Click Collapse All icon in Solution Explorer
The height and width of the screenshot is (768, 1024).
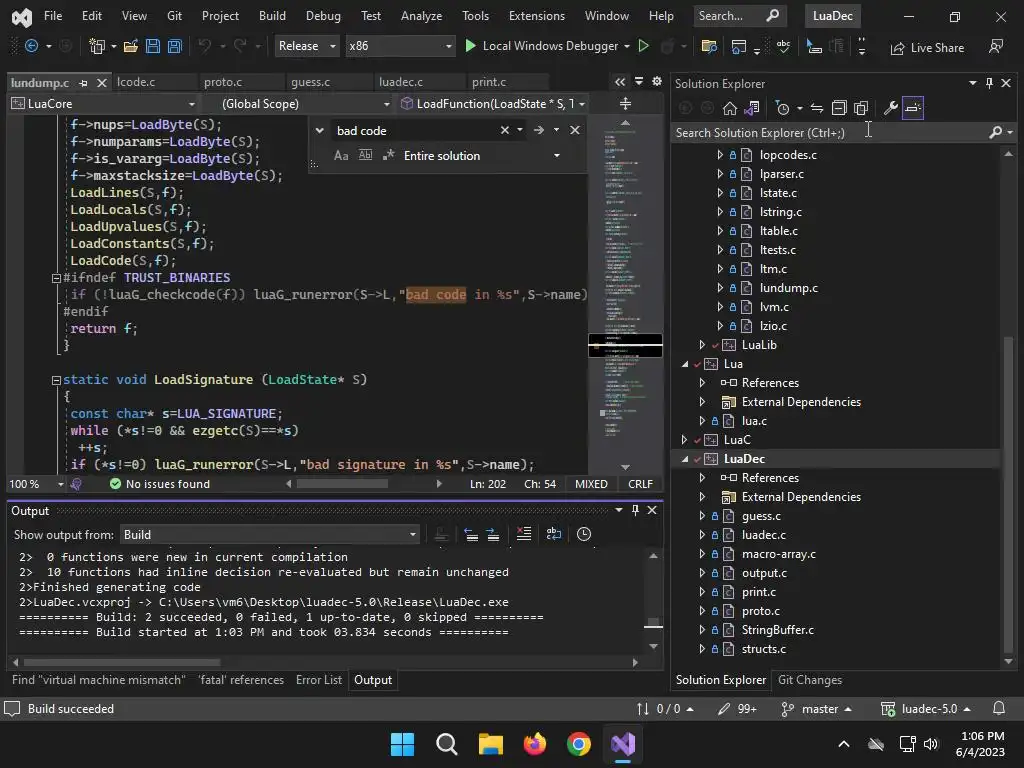tap(839, 108)
